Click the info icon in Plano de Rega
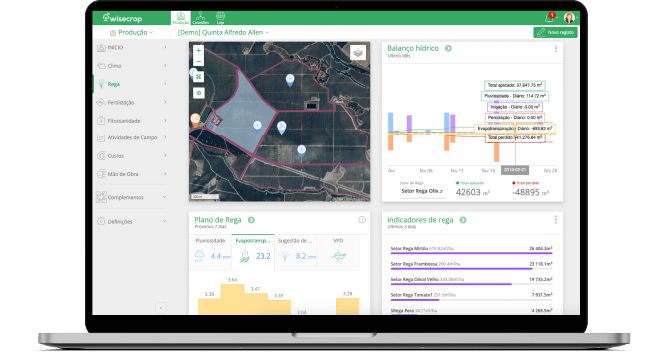This screenshot has height=360, width=666. coord(362,219)
